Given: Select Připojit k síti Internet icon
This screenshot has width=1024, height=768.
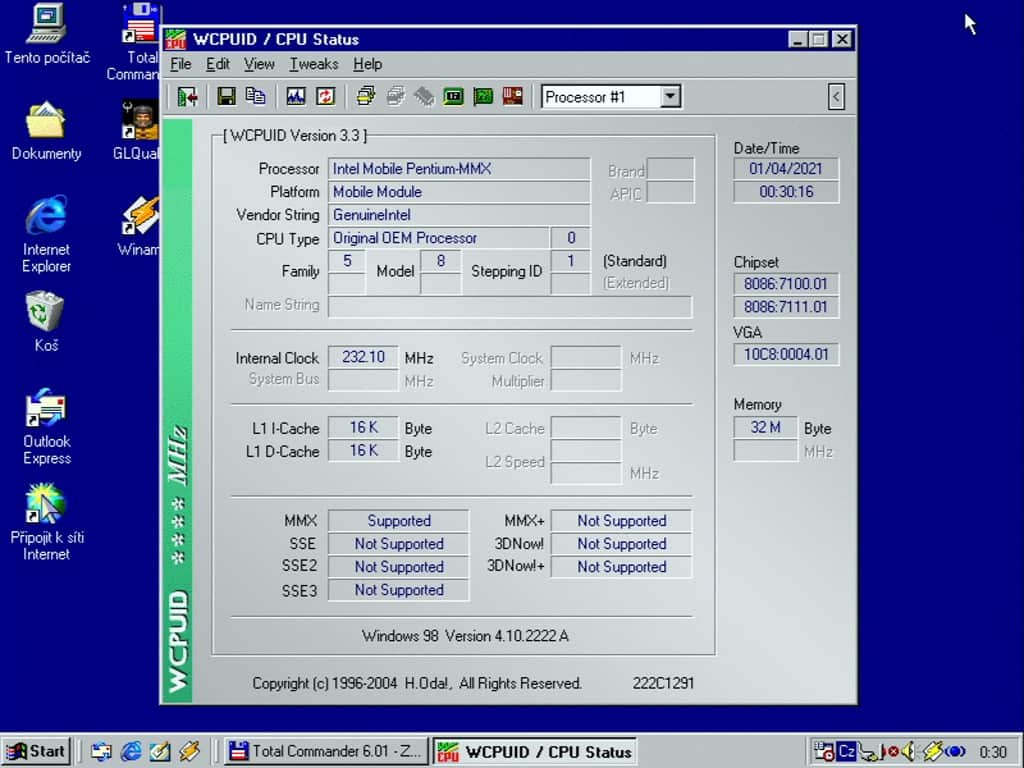Looking at the screenshot, I should tap(46, 522).
